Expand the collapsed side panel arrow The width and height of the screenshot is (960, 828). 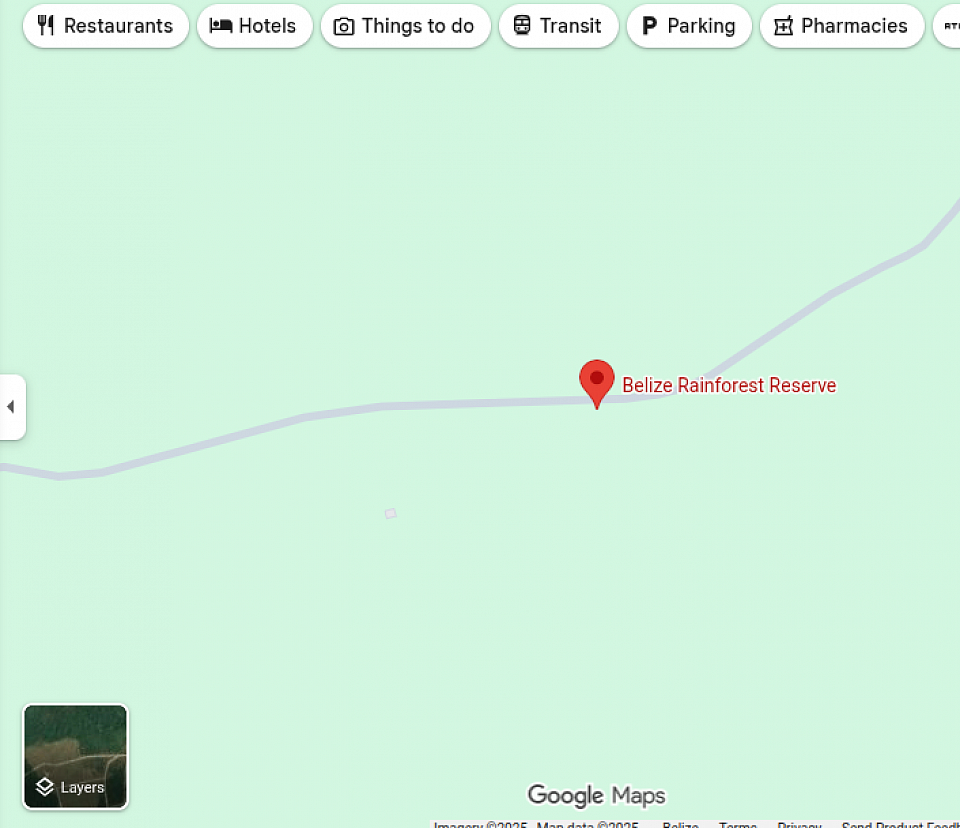[x=12, y=407]
